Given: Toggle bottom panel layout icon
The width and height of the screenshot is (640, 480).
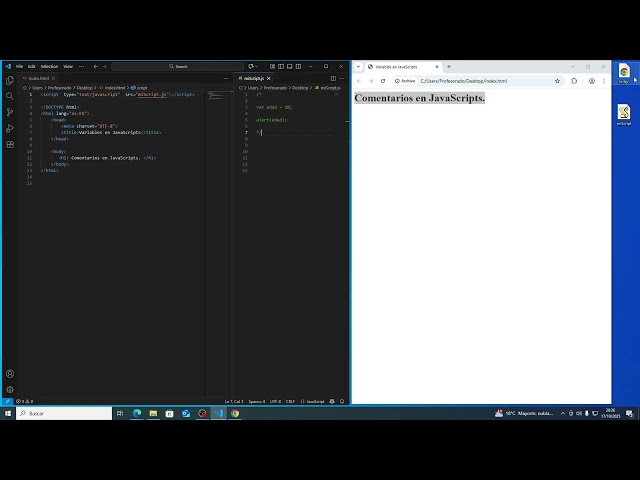Looking at the screenshot, I should [289, 66].
